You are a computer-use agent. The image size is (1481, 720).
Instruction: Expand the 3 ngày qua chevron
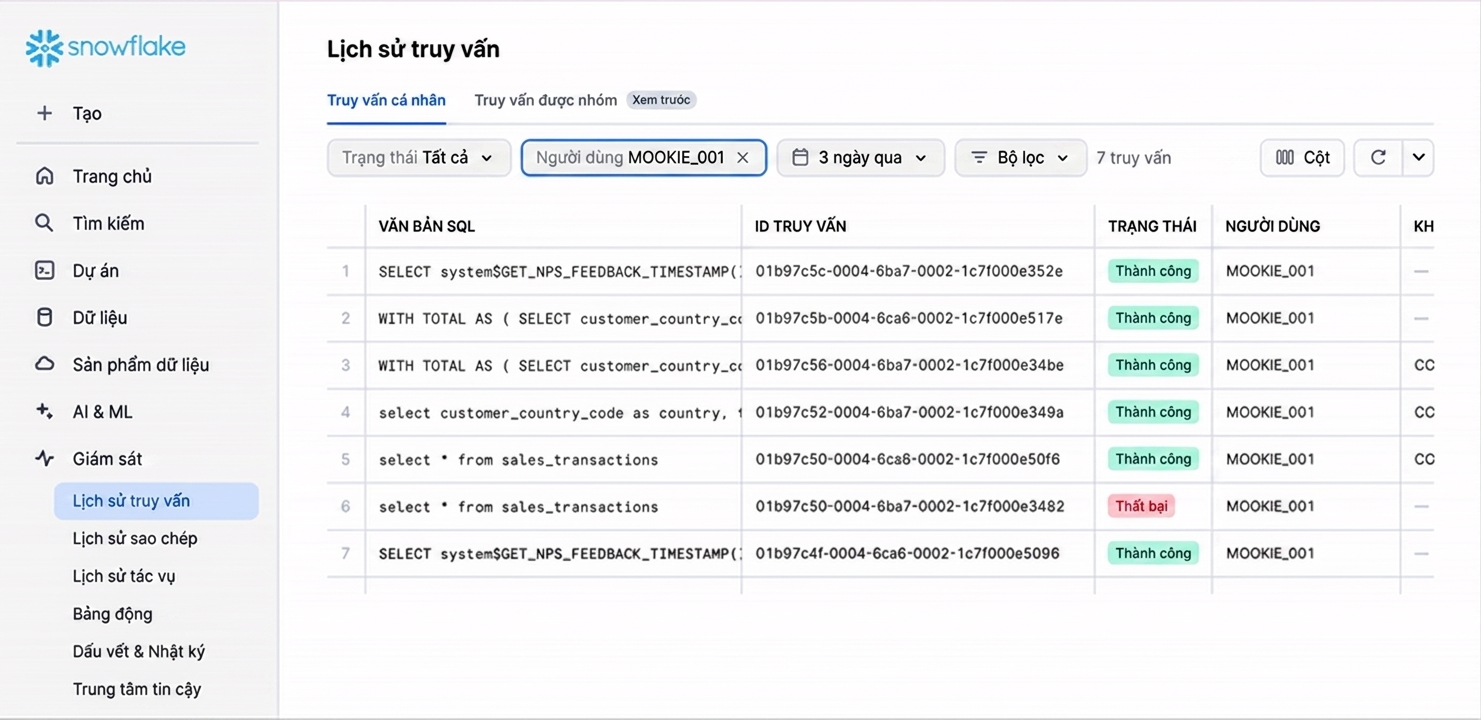(921, 158)
